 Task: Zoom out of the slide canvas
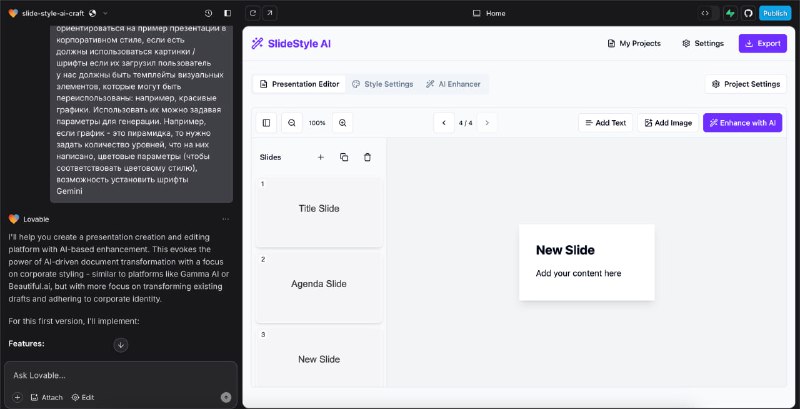coord(292,123)
